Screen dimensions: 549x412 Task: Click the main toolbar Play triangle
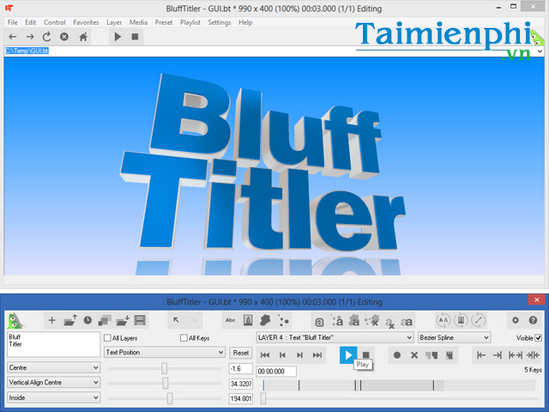[118, 37]
